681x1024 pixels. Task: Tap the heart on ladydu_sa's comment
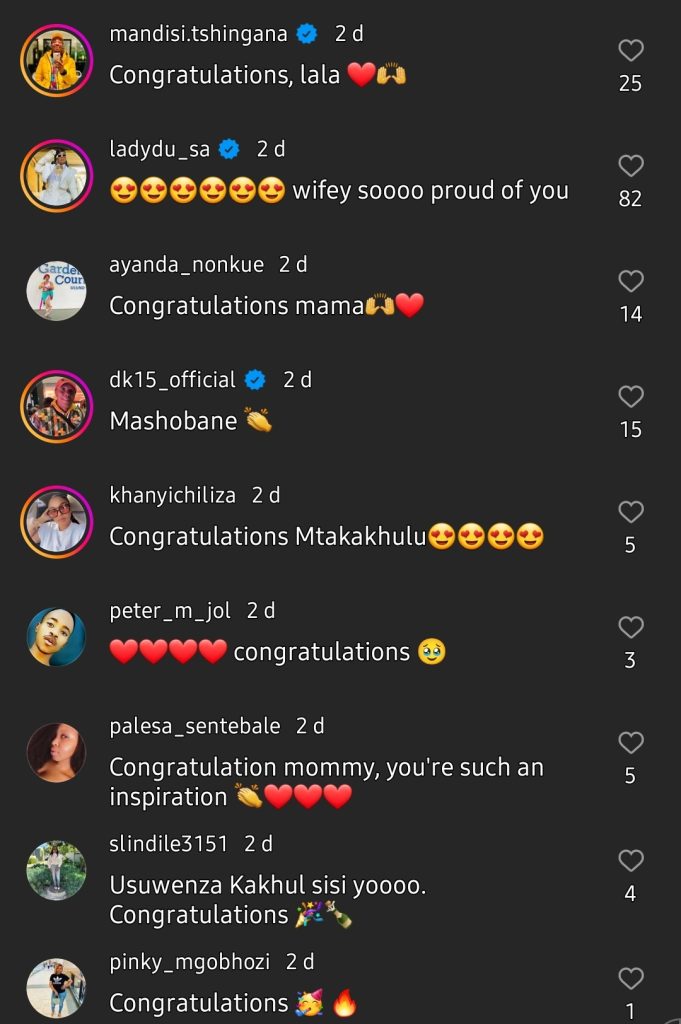pos(630,166)
